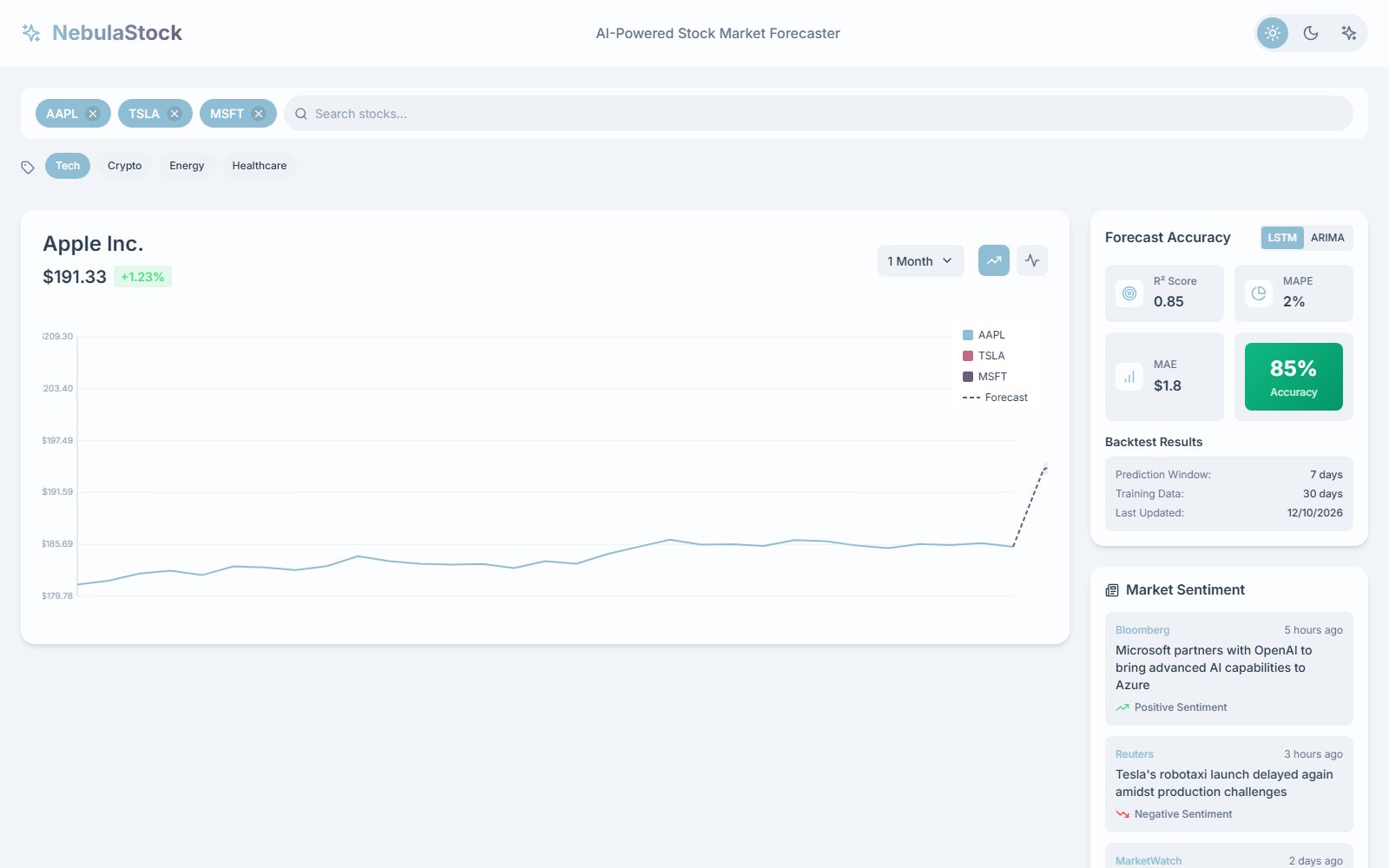Toggle TSLA series in chart legend
The width and height of the screenshot is (1389, 868).
click(984, 356)
